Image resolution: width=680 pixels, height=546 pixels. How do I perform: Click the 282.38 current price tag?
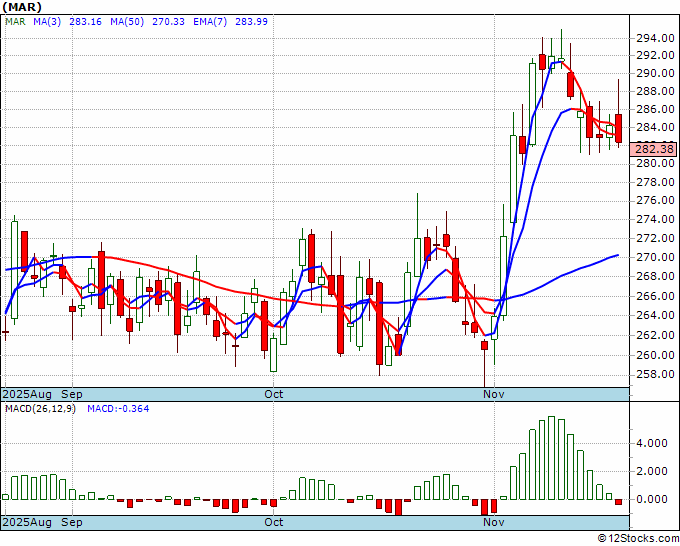654,149
